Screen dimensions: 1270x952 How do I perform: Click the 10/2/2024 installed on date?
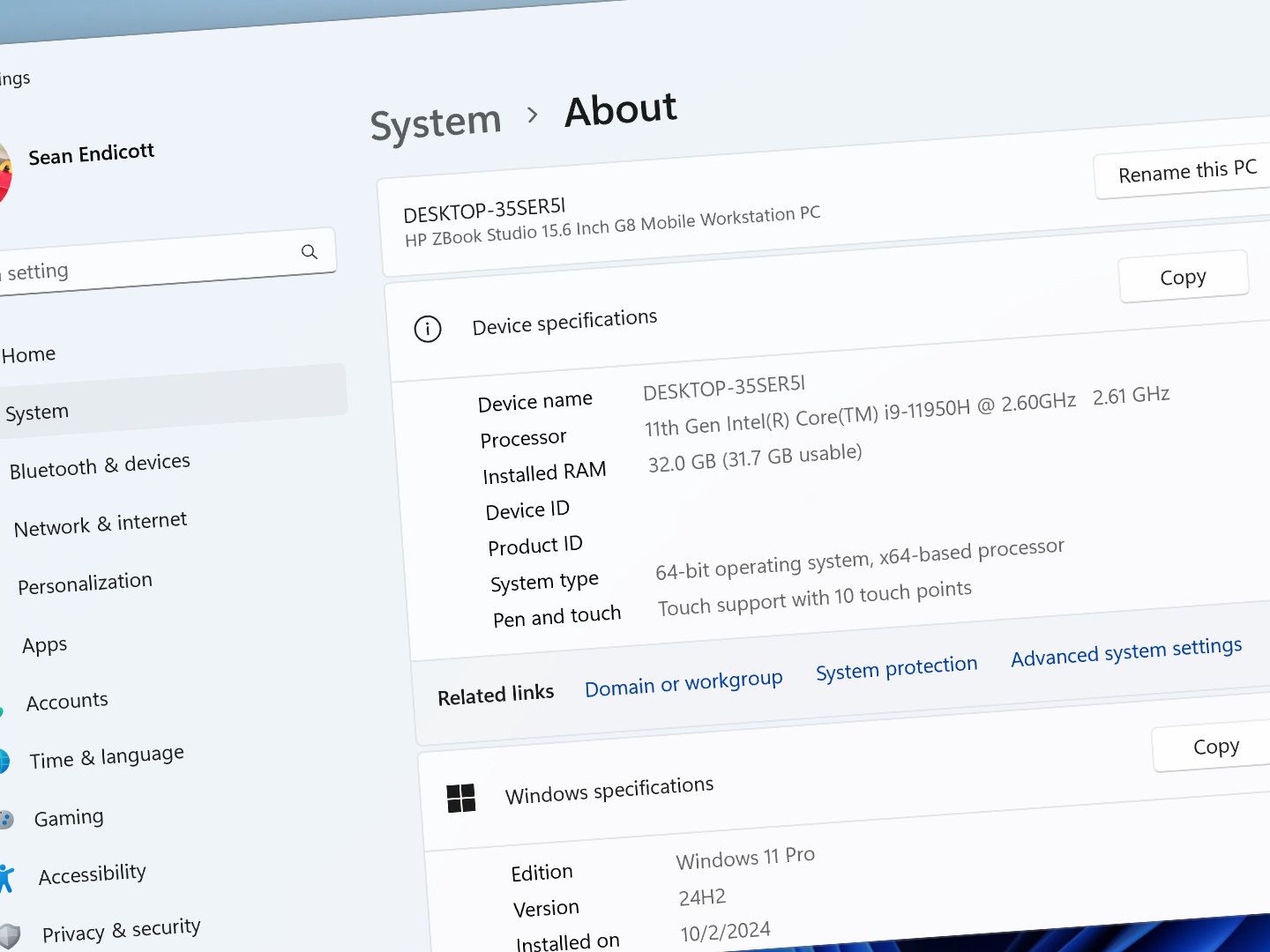pyautogui.click(x=725, y=932)
